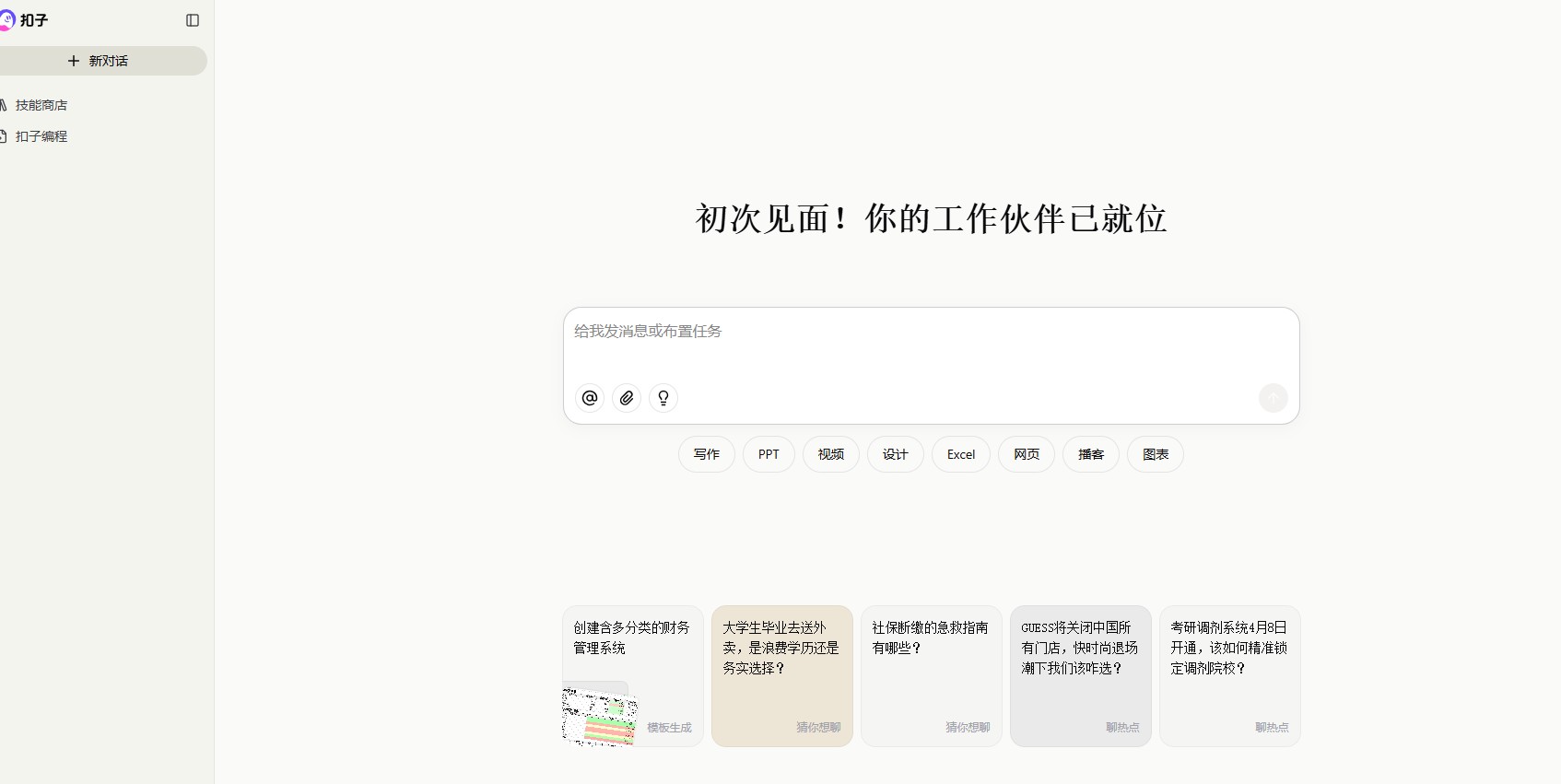
Task: Pick the 网页 skill chip
Action: point(1027,454)
